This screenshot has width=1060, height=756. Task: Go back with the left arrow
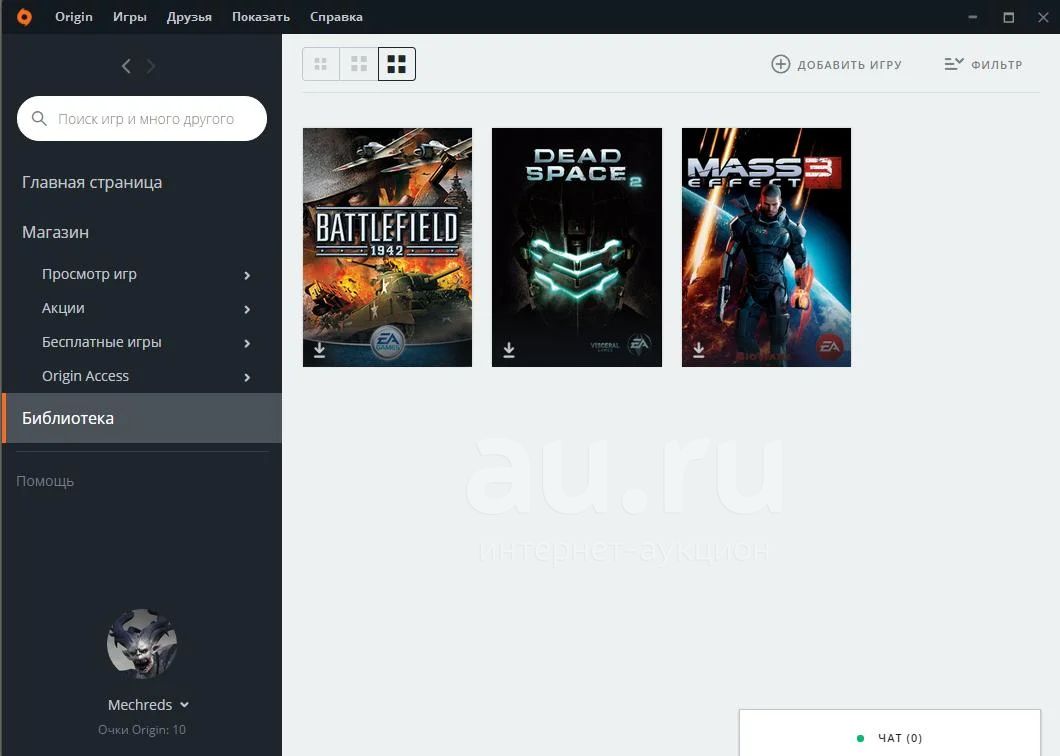126,66
